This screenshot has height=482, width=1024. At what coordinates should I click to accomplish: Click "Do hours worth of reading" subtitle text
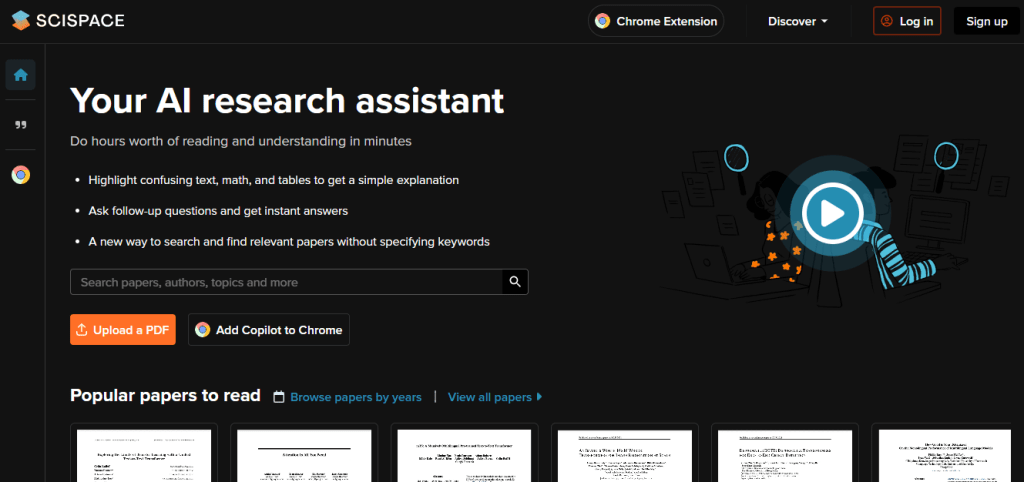(241, 141)
